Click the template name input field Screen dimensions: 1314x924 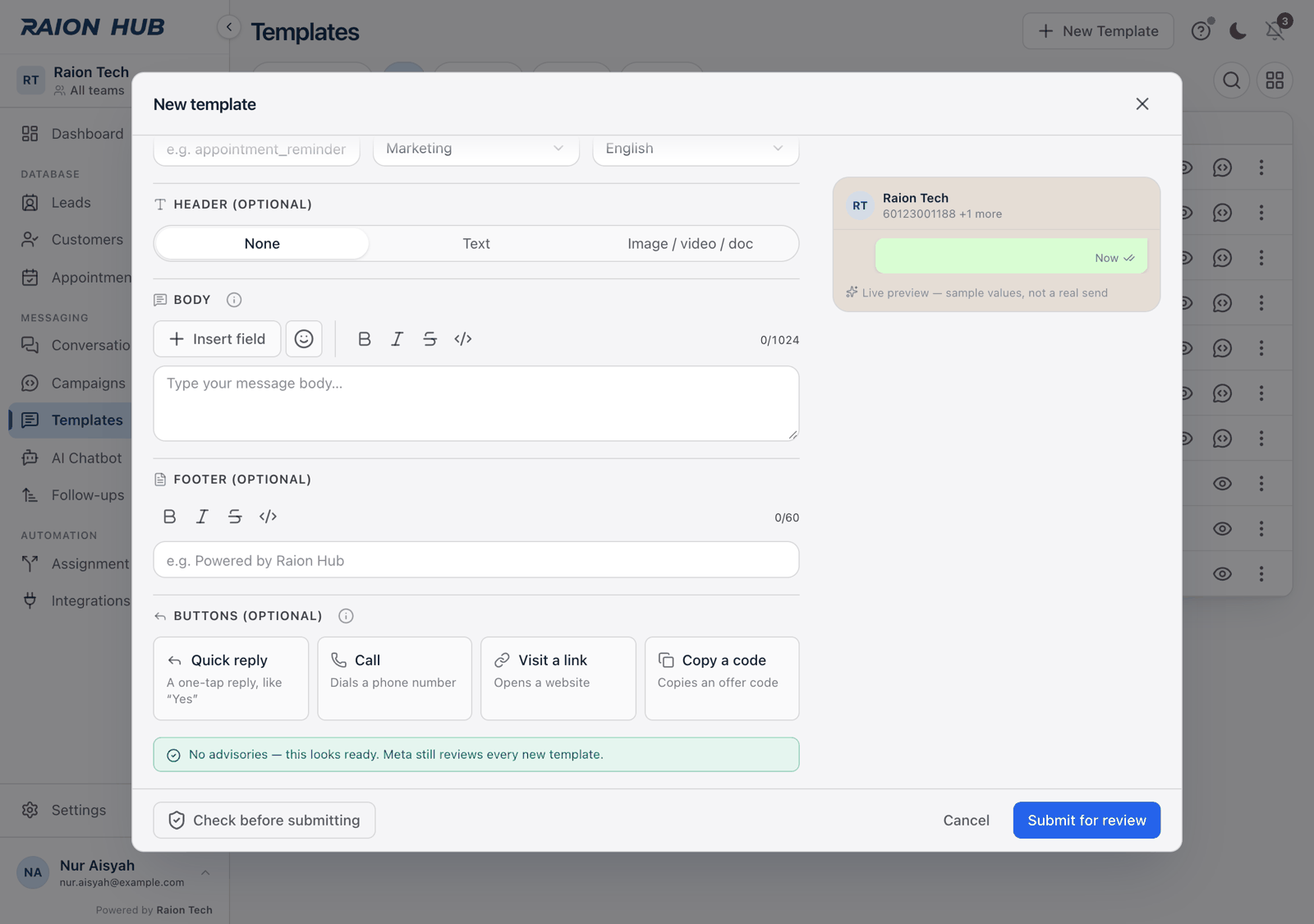pos(256,149)
